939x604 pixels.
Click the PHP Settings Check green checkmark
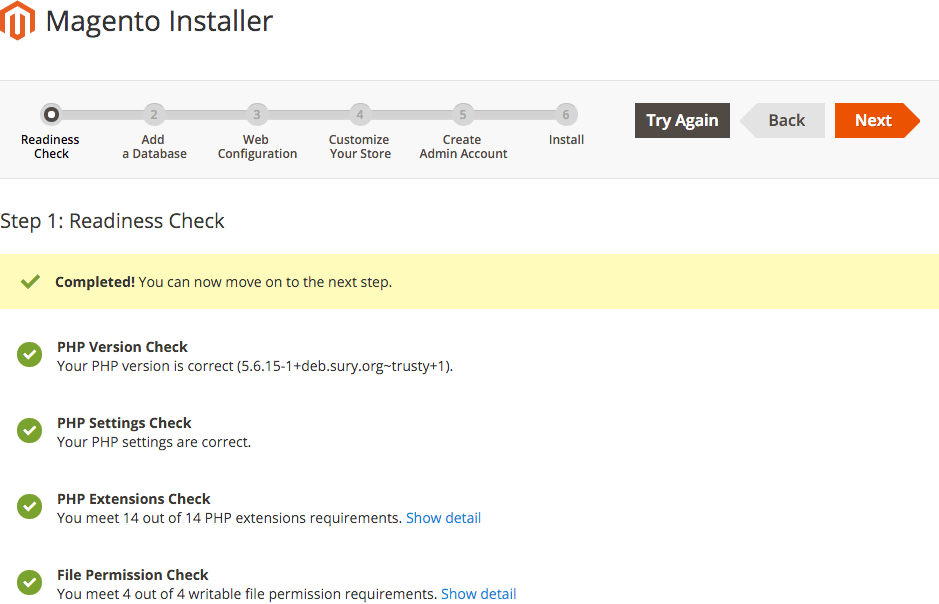pos(29,430)
